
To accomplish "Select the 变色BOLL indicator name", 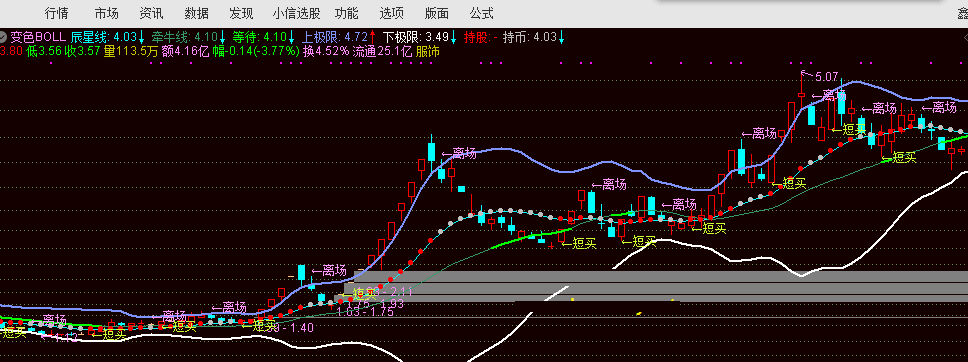I will [x=38, y=37].
